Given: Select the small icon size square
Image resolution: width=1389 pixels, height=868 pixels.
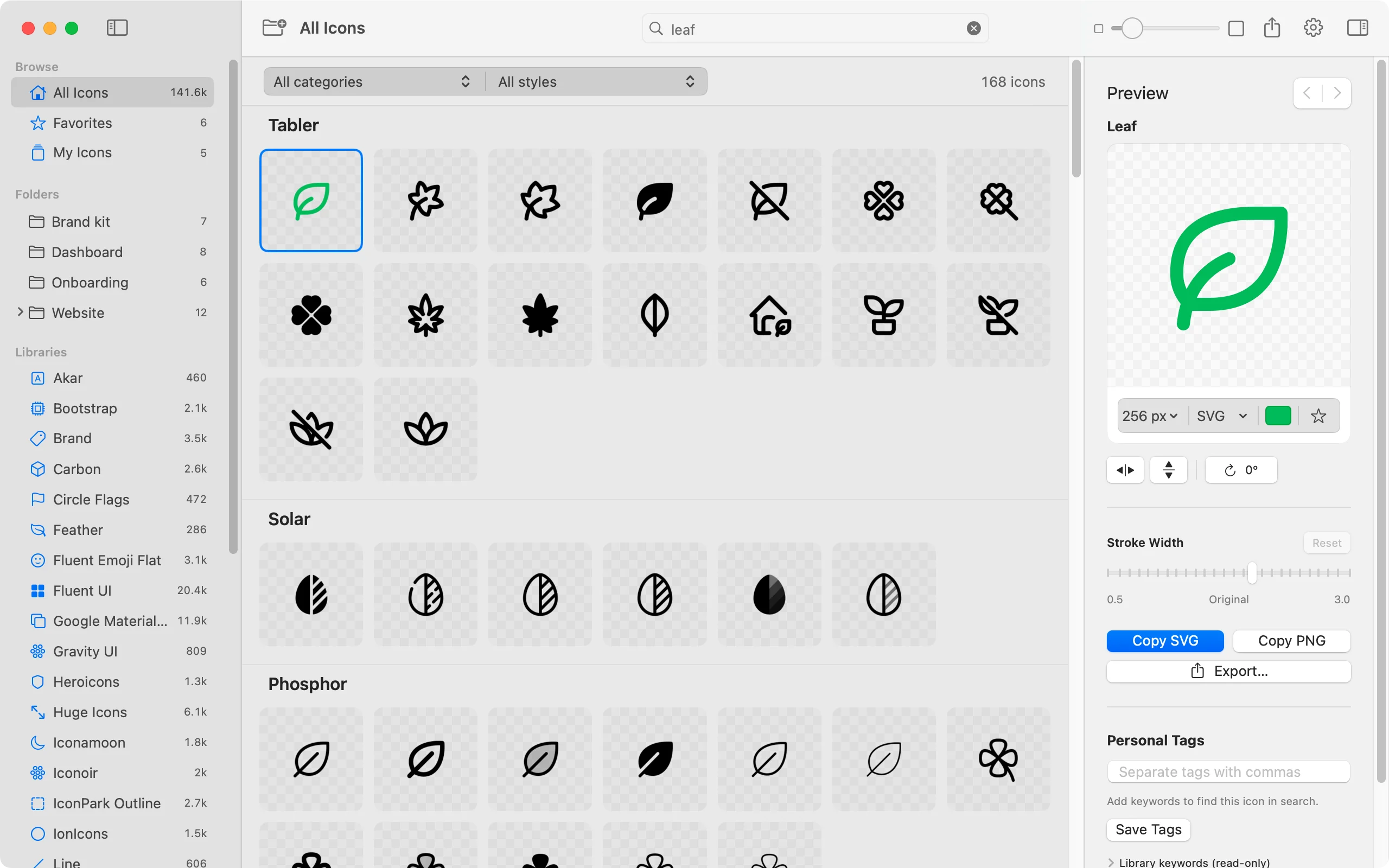Looking at the screenshot, I should coord(1099,29).
